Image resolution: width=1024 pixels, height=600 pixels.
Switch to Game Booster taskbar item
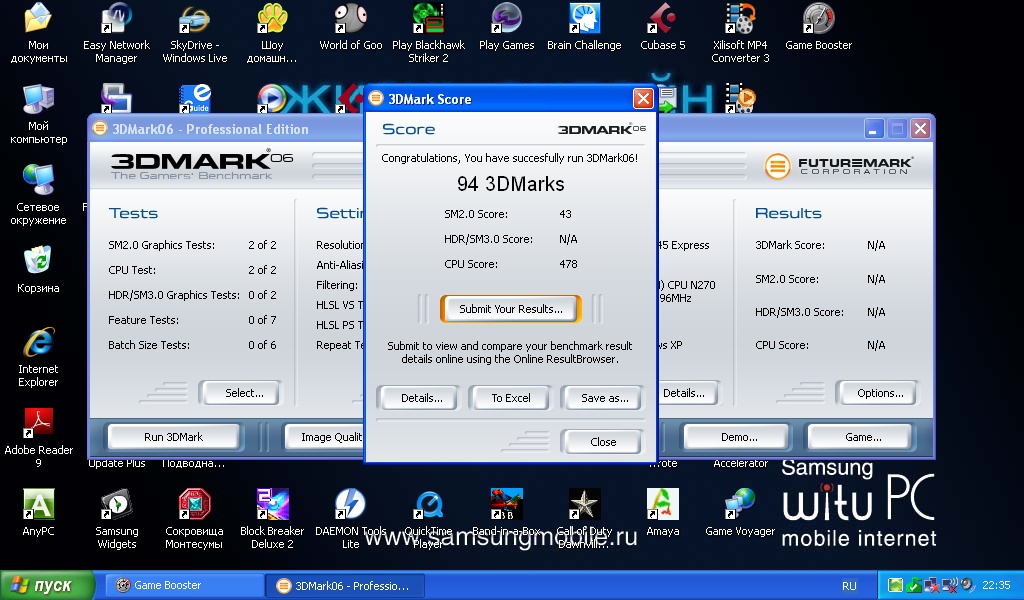click(x=184, y=585)
